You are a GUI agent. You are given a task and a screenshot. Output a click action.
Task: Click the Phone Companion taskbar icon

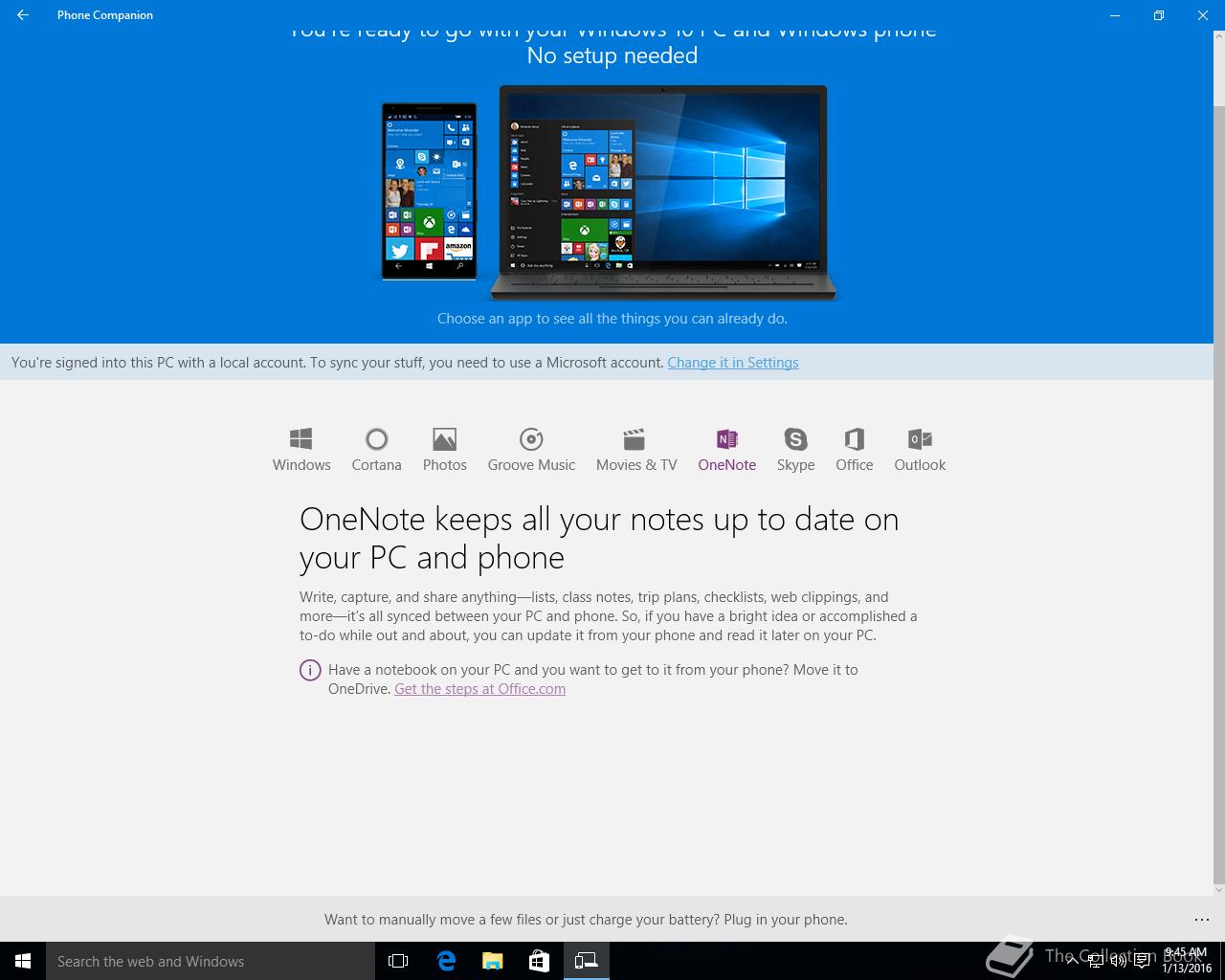pos(586,961)
